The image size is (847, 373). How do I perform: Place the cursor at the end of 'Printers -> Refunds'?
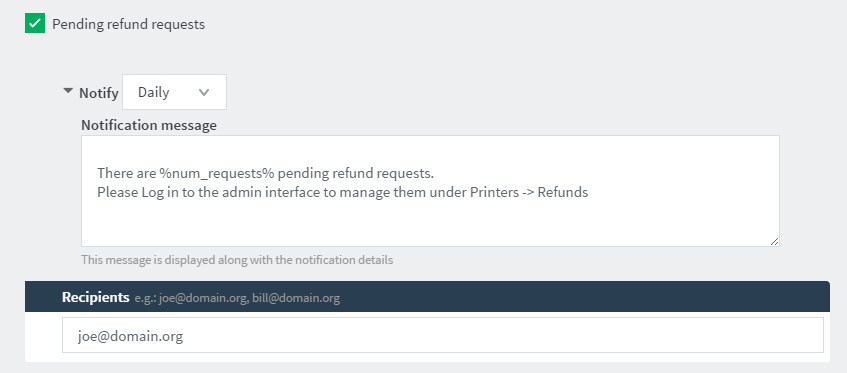point(588,192)
